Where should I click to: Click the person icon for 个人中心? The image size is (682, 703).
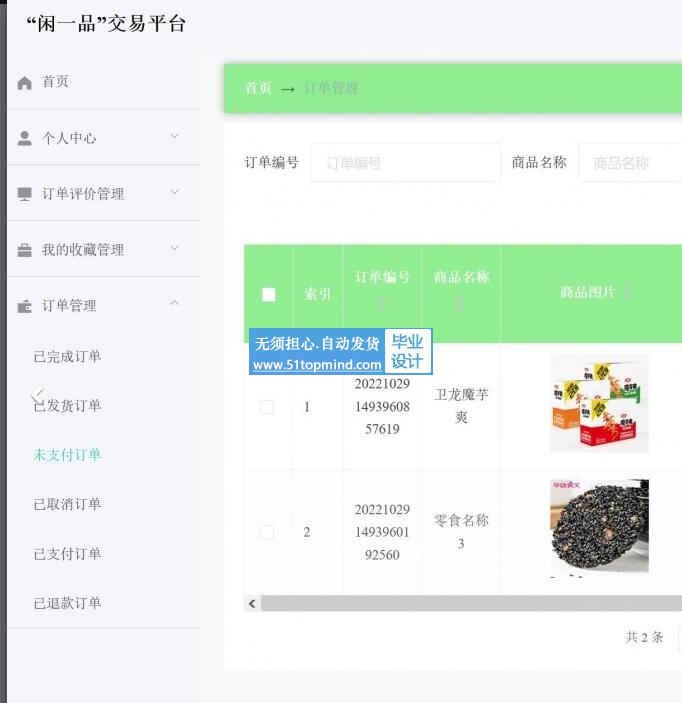tap(24, 138)
